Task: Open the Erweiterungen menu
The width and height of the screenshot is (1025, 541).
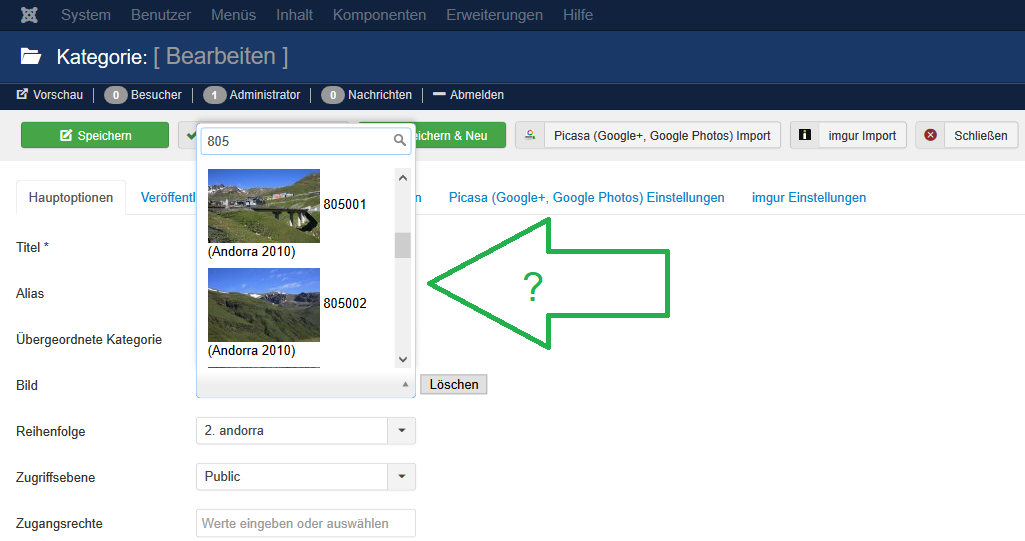Action: [x=494, y=15]
